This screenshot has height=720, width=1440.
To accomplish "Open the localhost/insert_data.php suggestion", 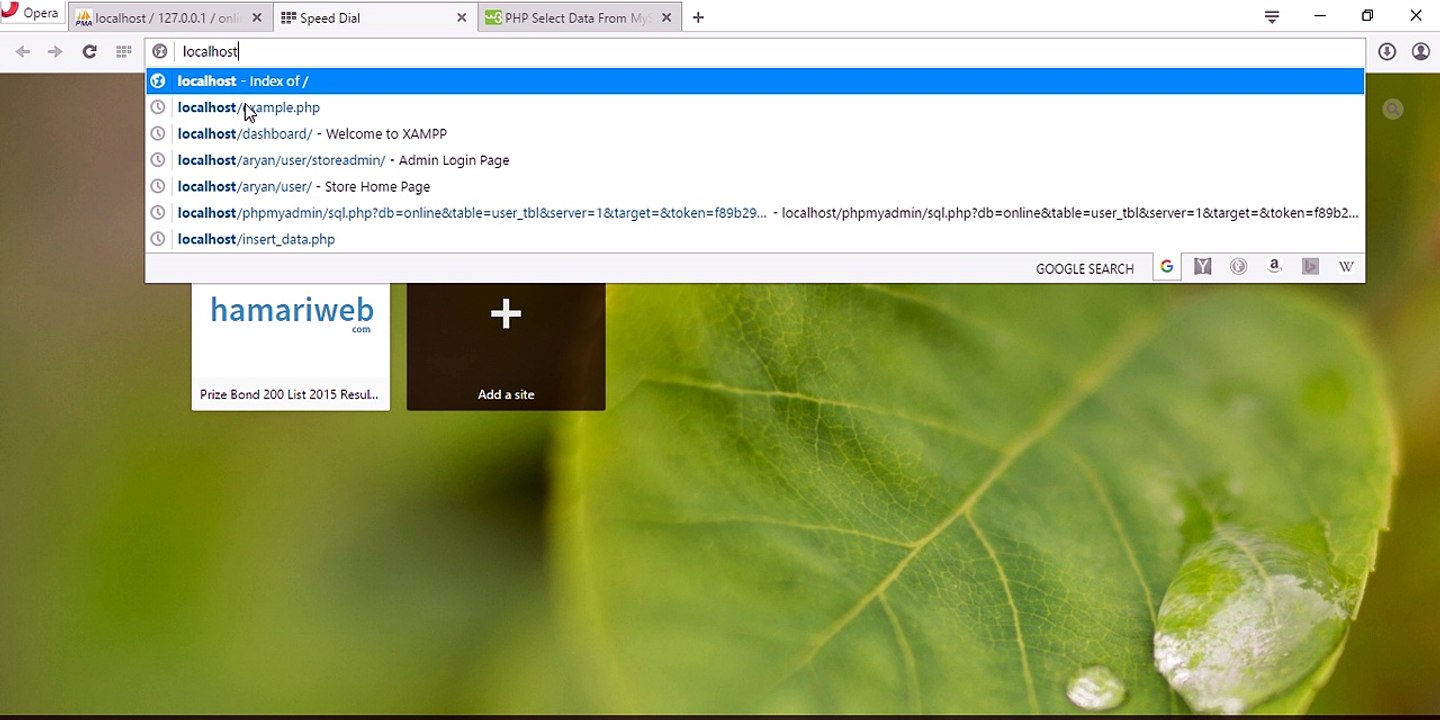I will 755,239.
